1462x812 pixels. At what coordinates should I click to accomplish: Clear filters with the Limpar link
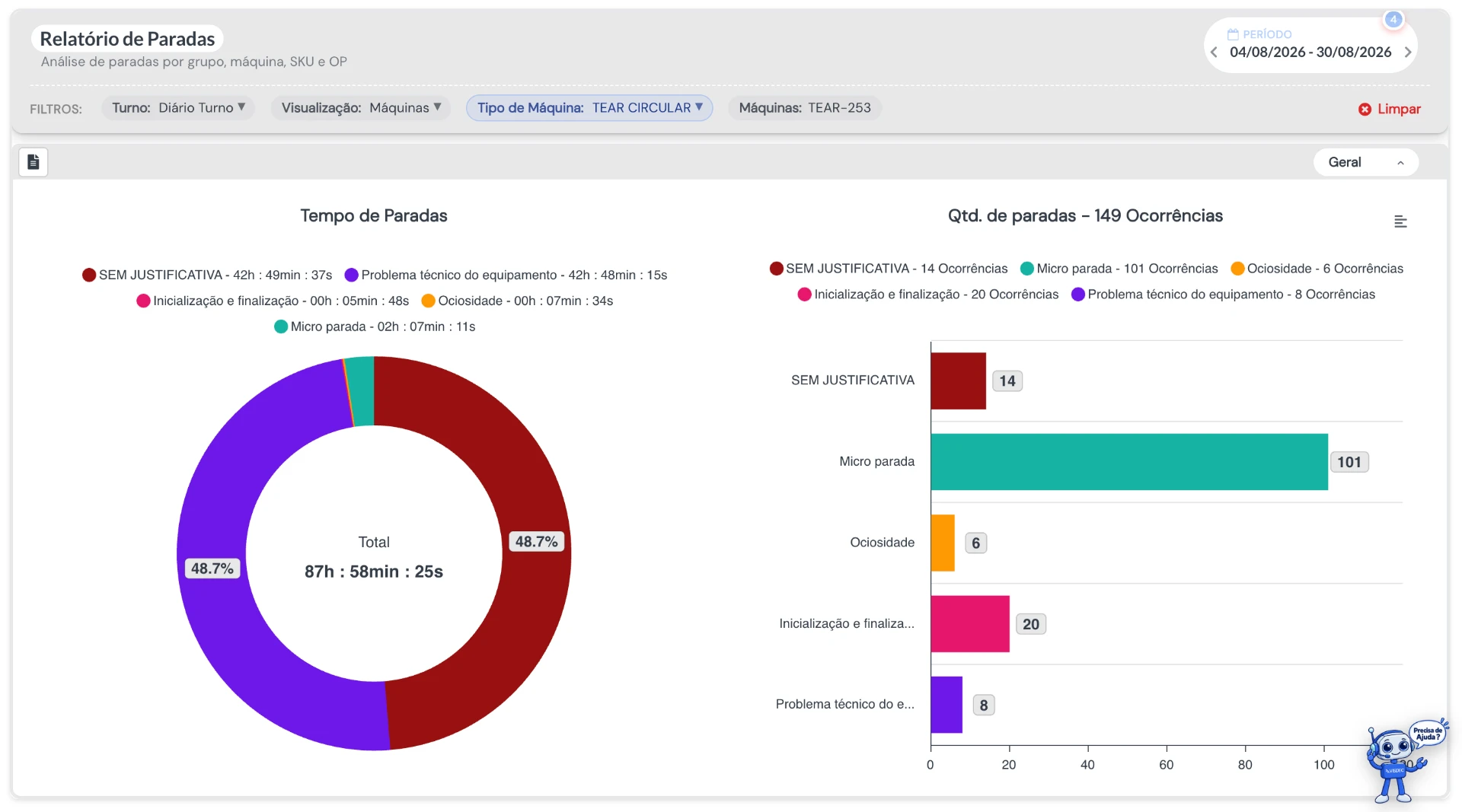tap(1399, 109)
